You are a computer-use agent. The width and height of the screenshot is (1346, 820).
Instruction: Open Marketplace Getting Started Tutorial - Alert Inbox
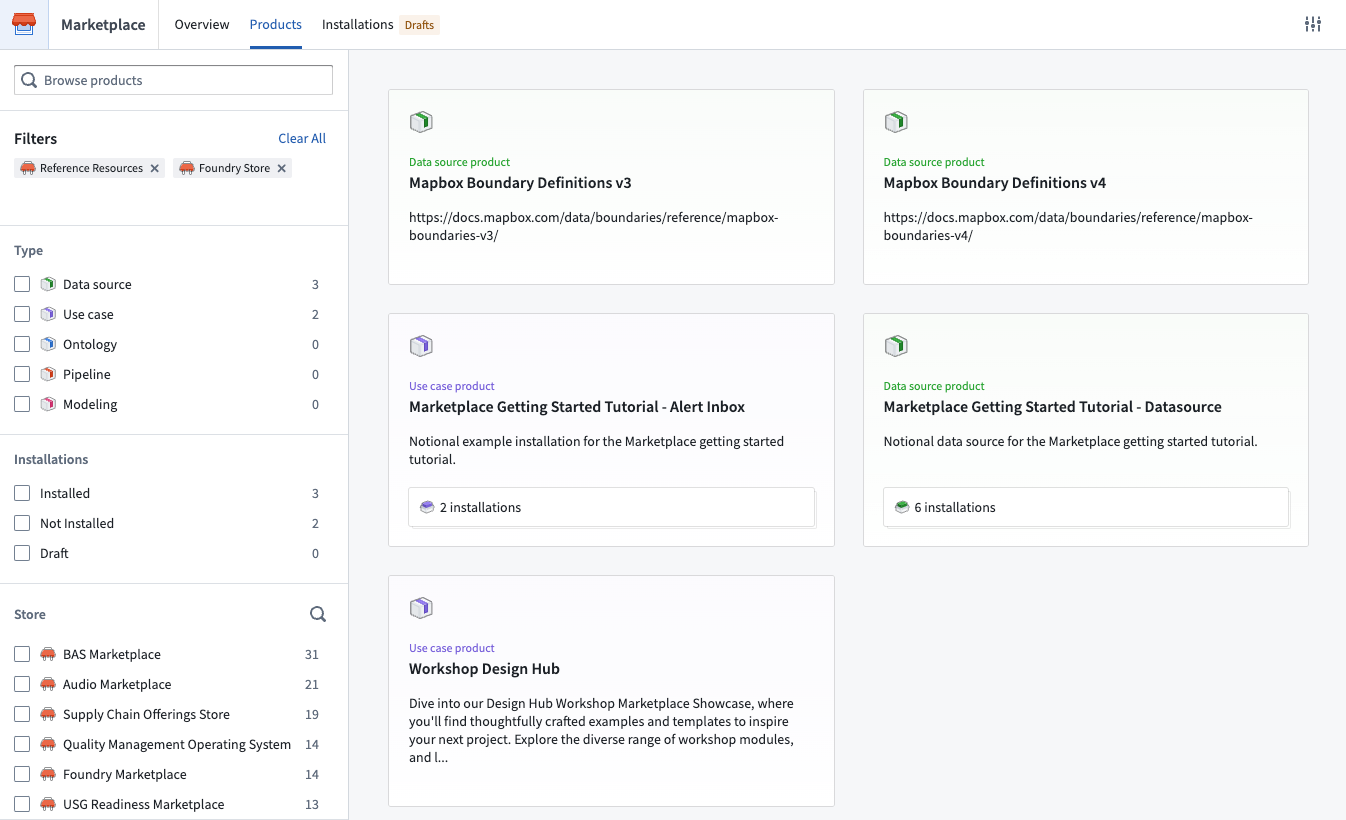pos(577,407)
